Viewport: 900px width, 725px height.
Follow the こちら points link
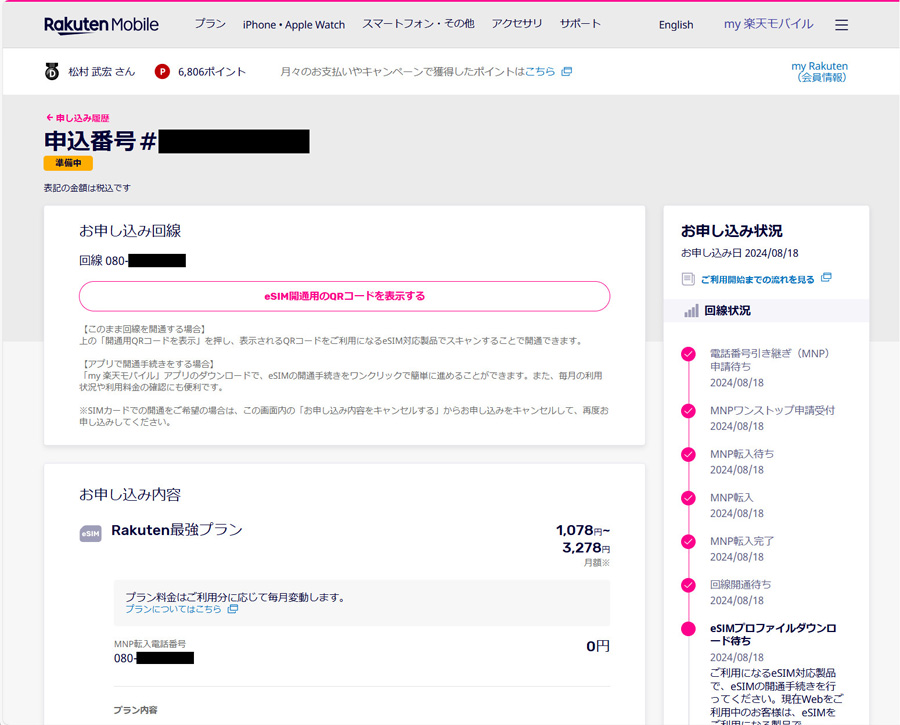point(540,72)
